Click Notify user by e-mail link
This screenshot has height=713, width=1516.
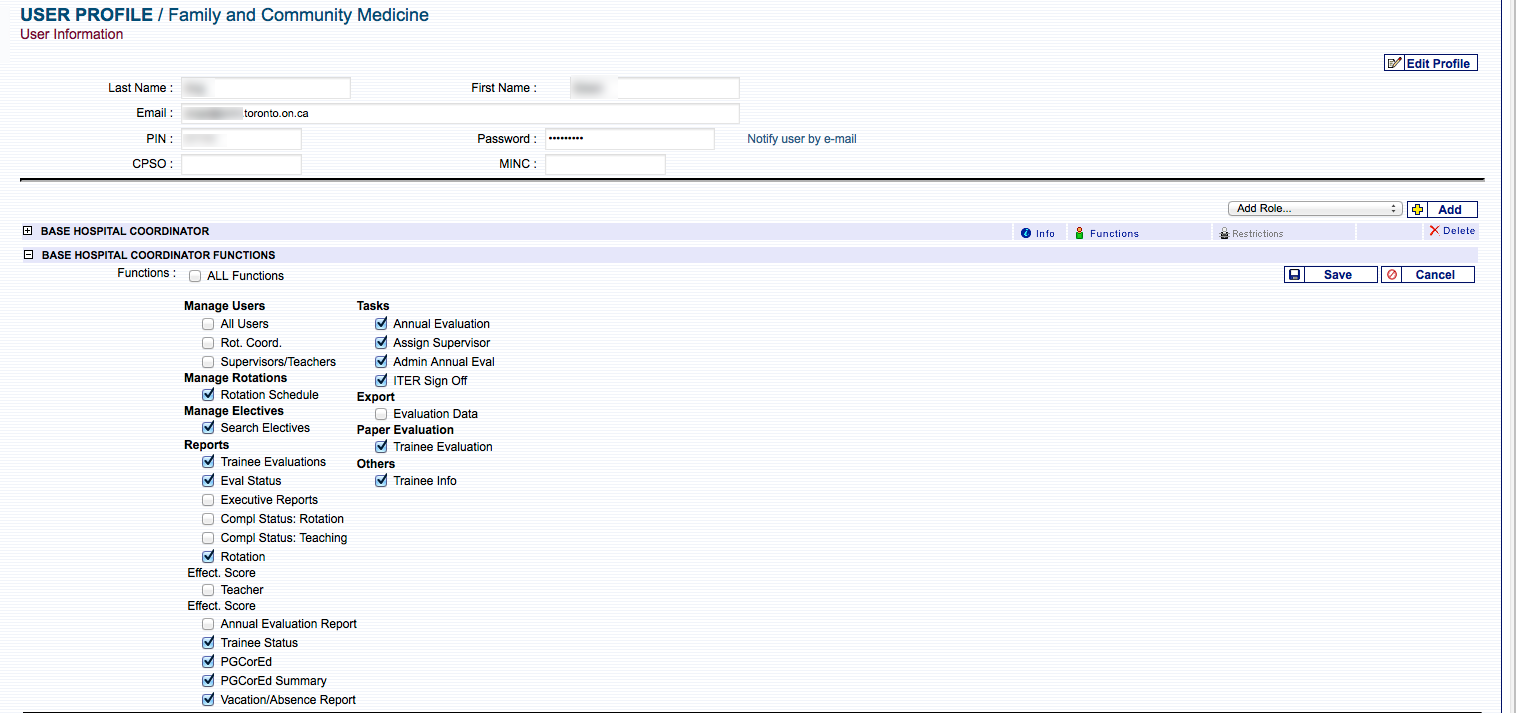[x=801, y=139]
